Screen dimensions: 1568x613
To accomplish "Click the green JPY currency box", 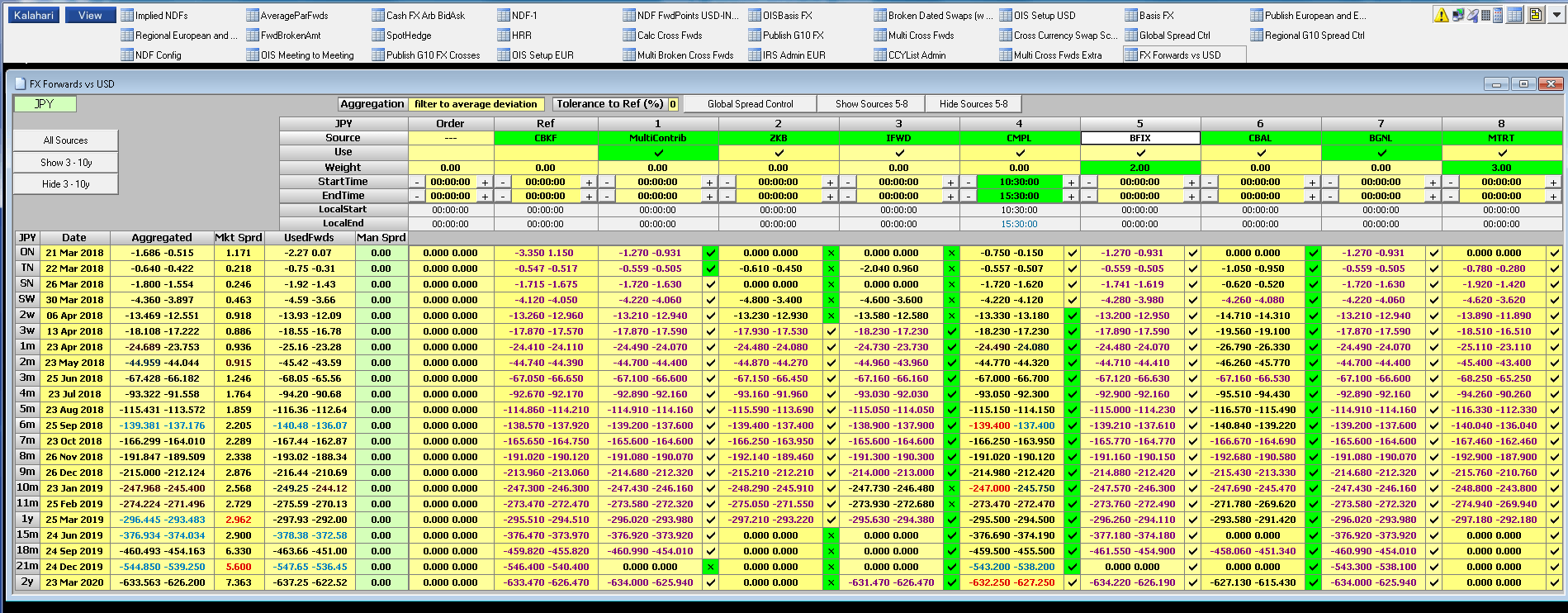I will [45, 104].
